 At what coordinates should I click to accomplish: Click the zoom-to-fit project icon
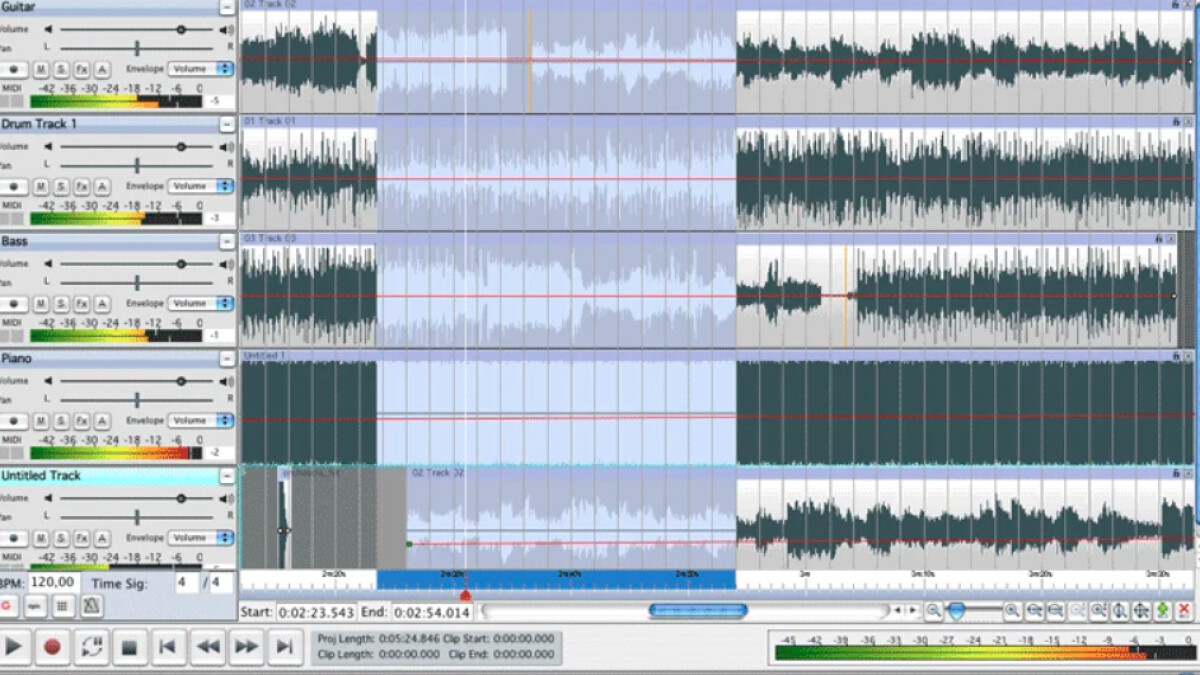tap(1141, 608)
